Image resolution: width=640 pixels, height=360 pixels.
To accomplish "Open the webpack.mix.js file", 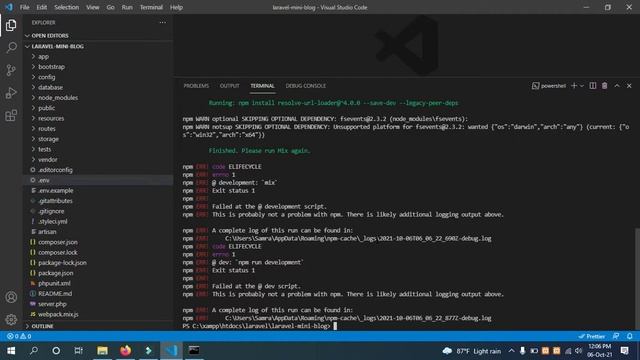I will click(98, 314).
